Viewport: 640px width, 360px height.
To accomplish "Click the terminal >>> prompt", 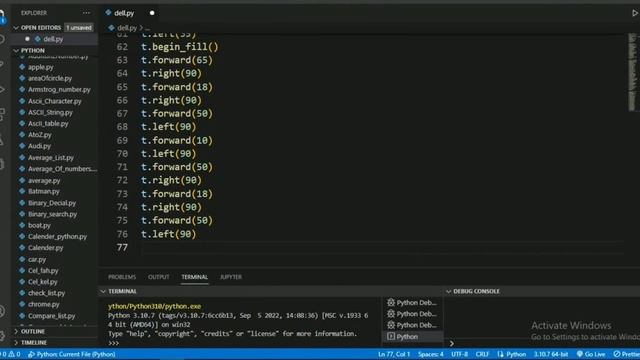I will (x=113, y=343).
